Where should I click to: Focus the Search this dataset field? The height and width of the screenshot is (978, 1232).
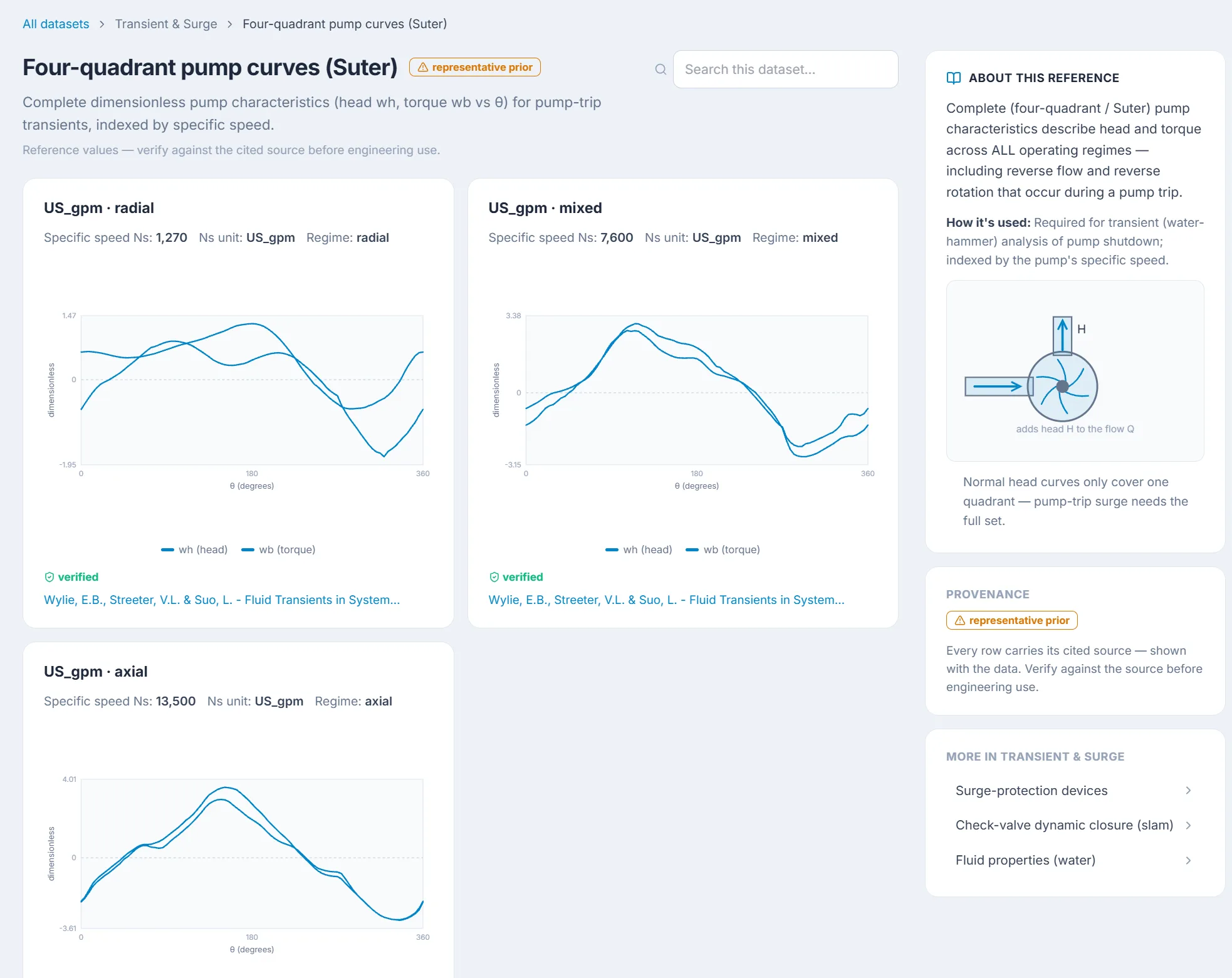click(786, 69)
